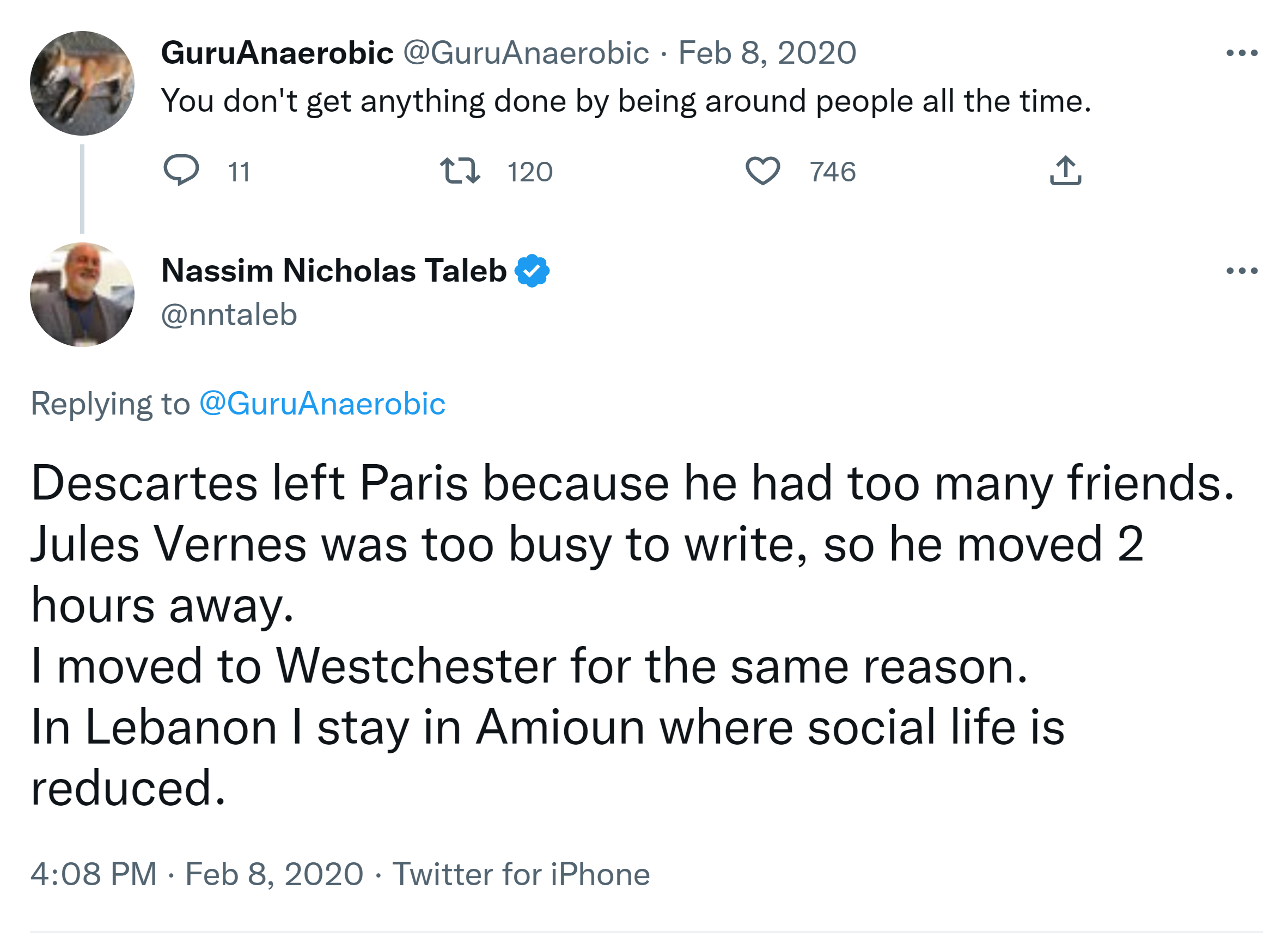Open Nassim Nicholas Taleb's profile picture

point(82,295)
